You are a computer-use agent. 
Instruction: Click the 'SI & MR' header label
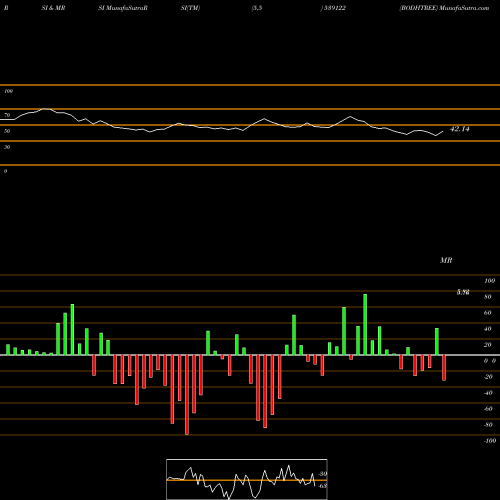(x=53, y=8)
